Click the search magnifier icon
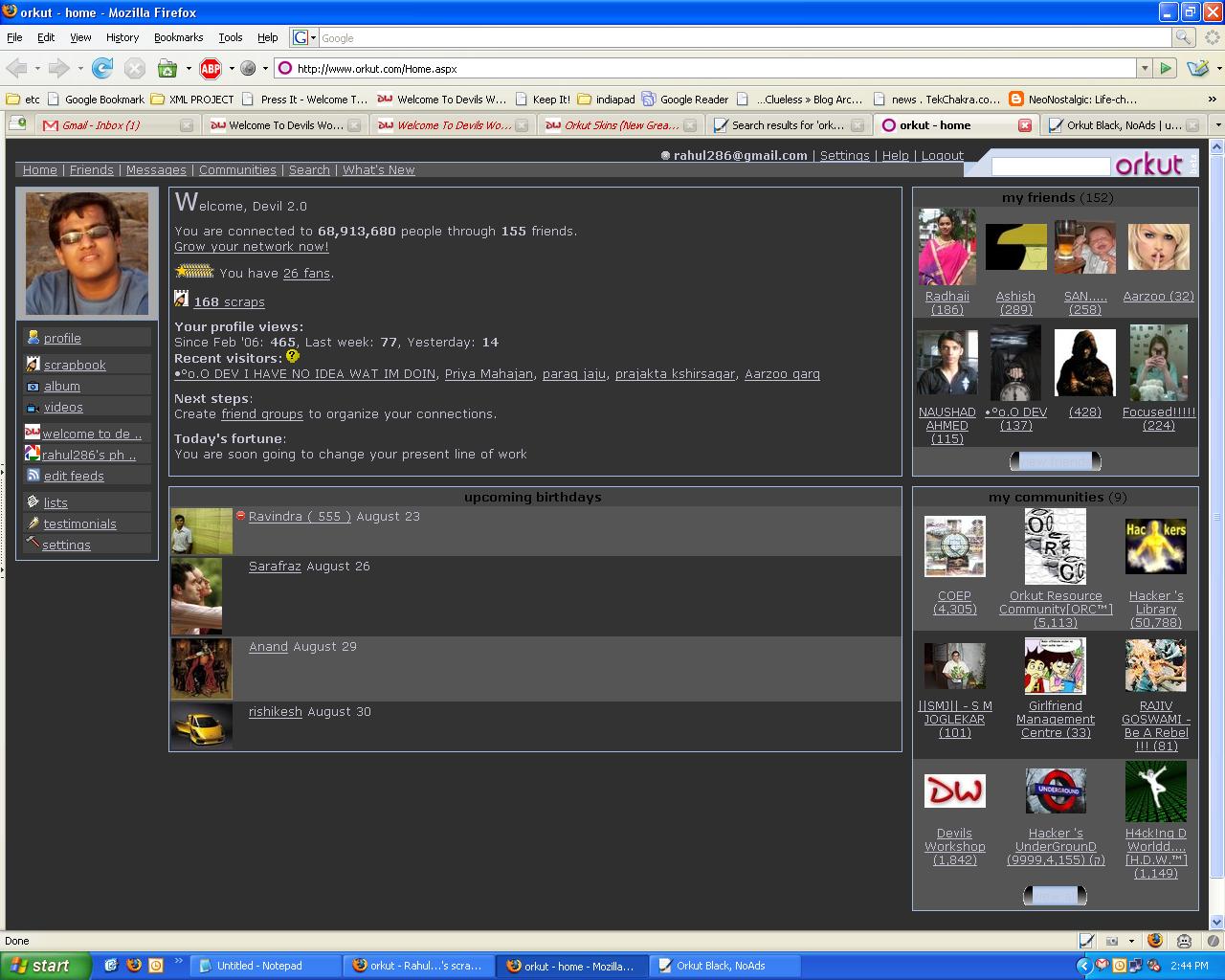 (x=1184, y=37)
